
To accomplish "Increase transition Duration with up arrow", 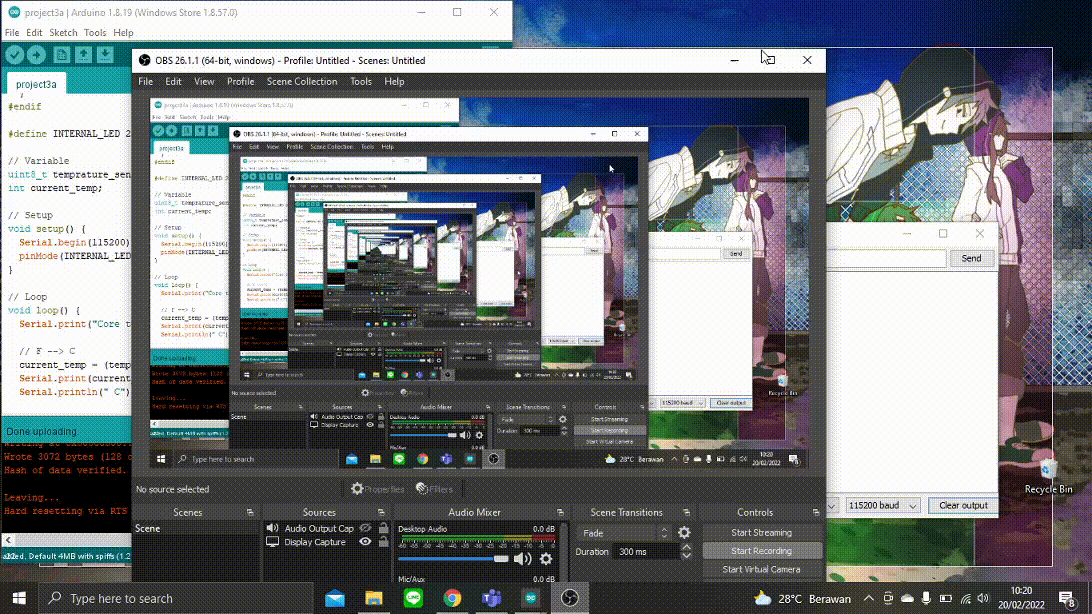I will (x=687, y=547).
